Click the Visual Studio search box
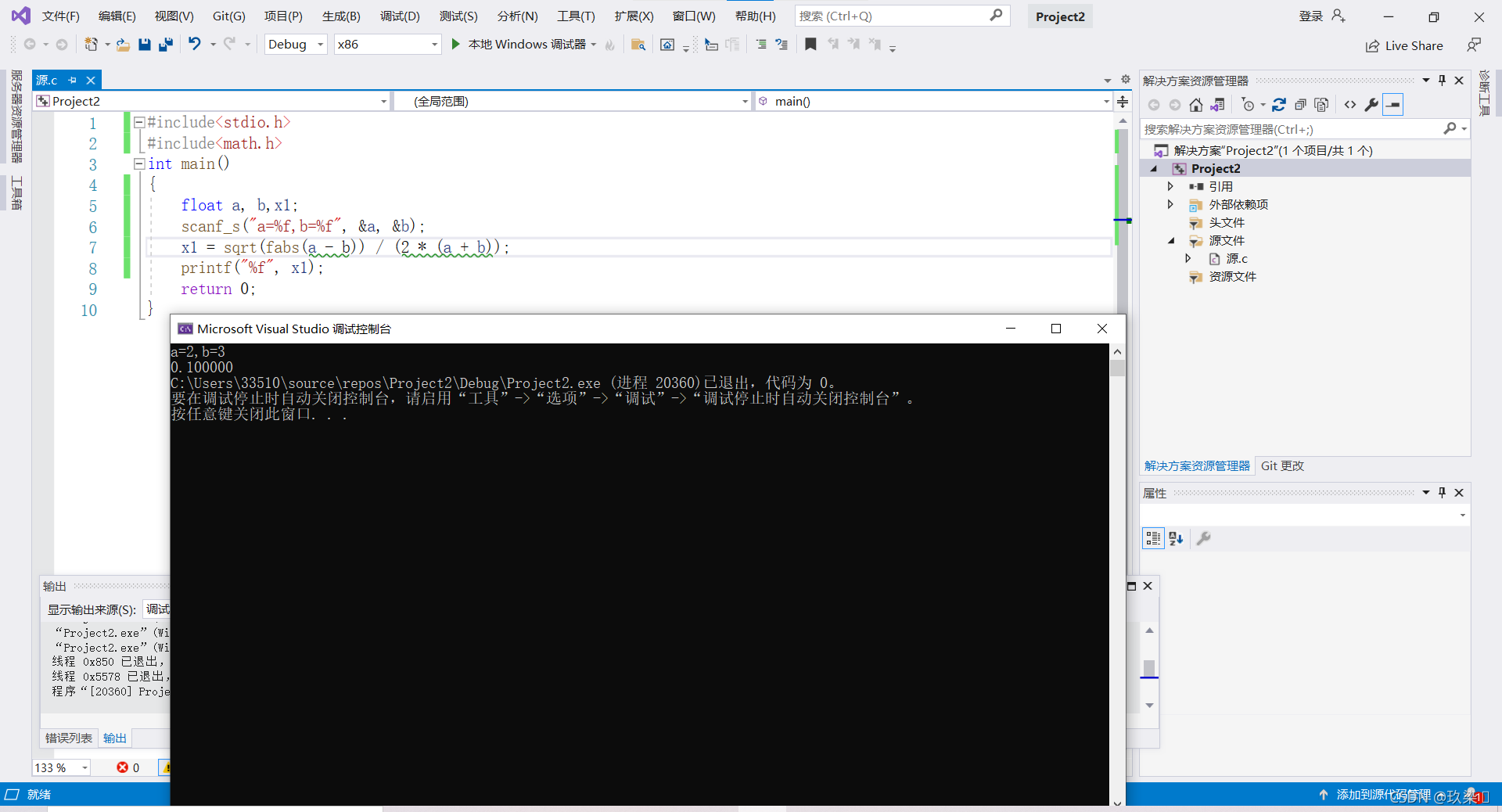This screenshot has height=812, width=1502. point(902,16)
